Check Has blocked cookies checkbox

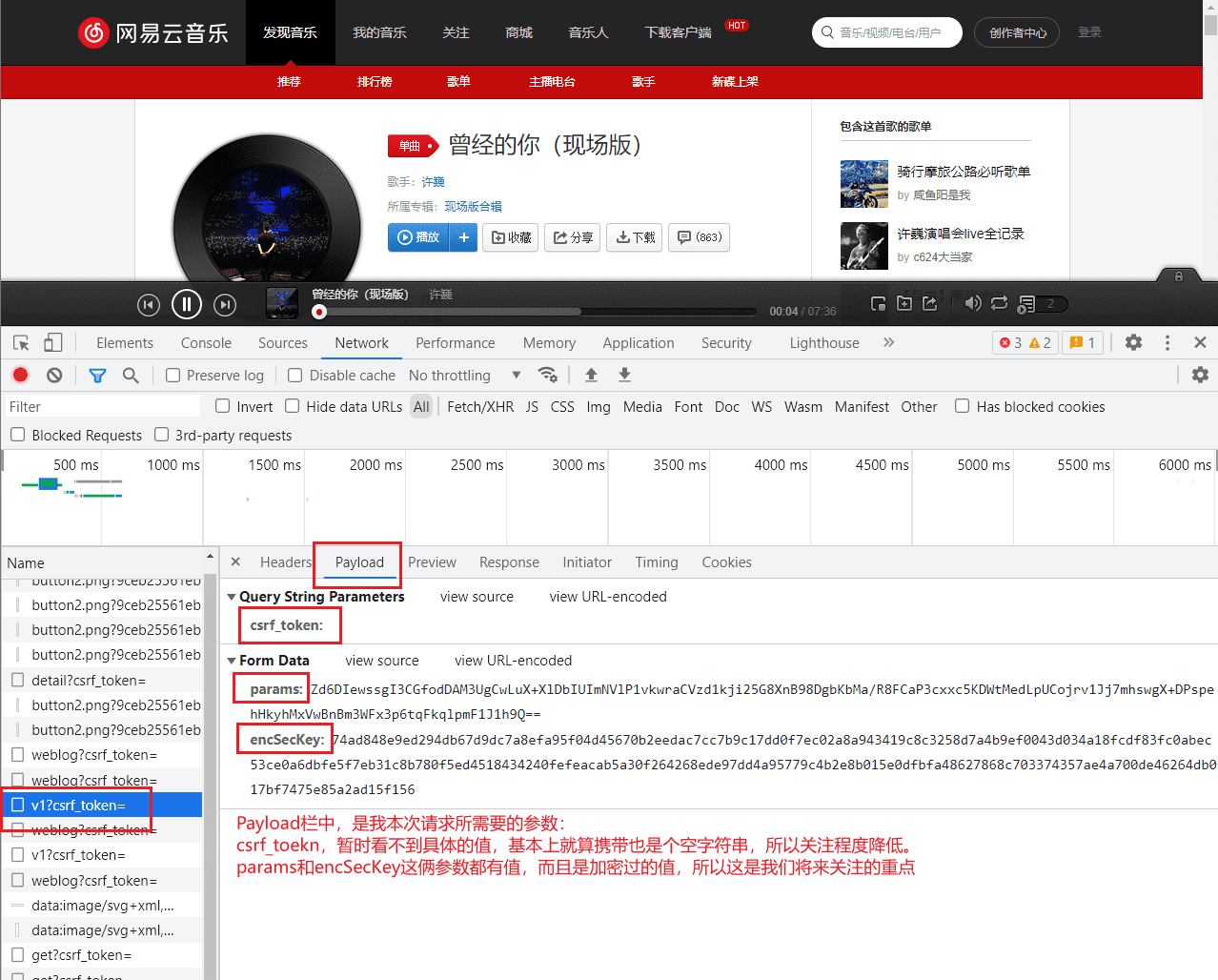[963, 406]
